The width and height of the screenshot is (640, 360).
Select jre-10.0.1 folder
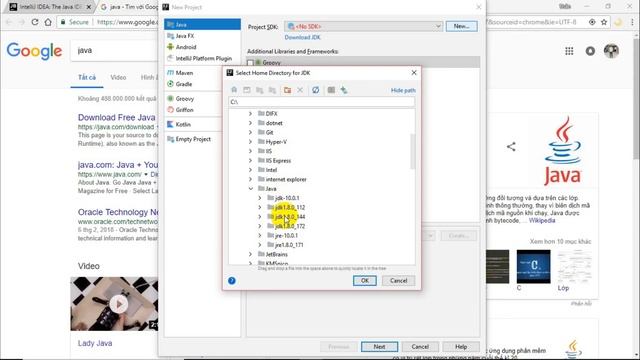286,236
